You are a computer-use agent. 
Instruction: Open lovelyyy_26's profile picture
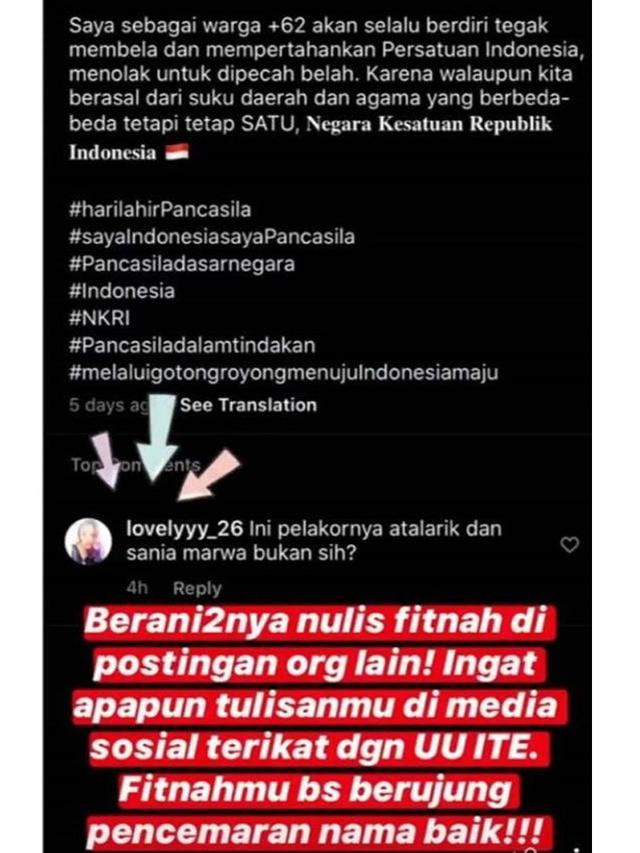88,541
